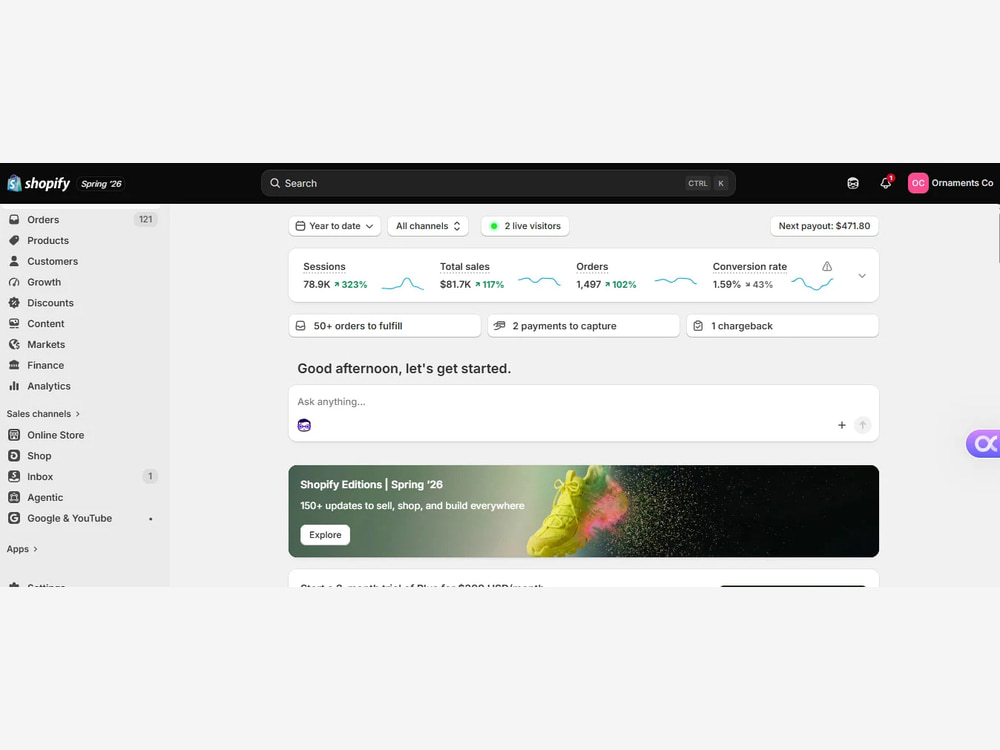Screen dimensions: 1000x750
Task: Click the 121 orders count badge
Action: coord(145,219)
